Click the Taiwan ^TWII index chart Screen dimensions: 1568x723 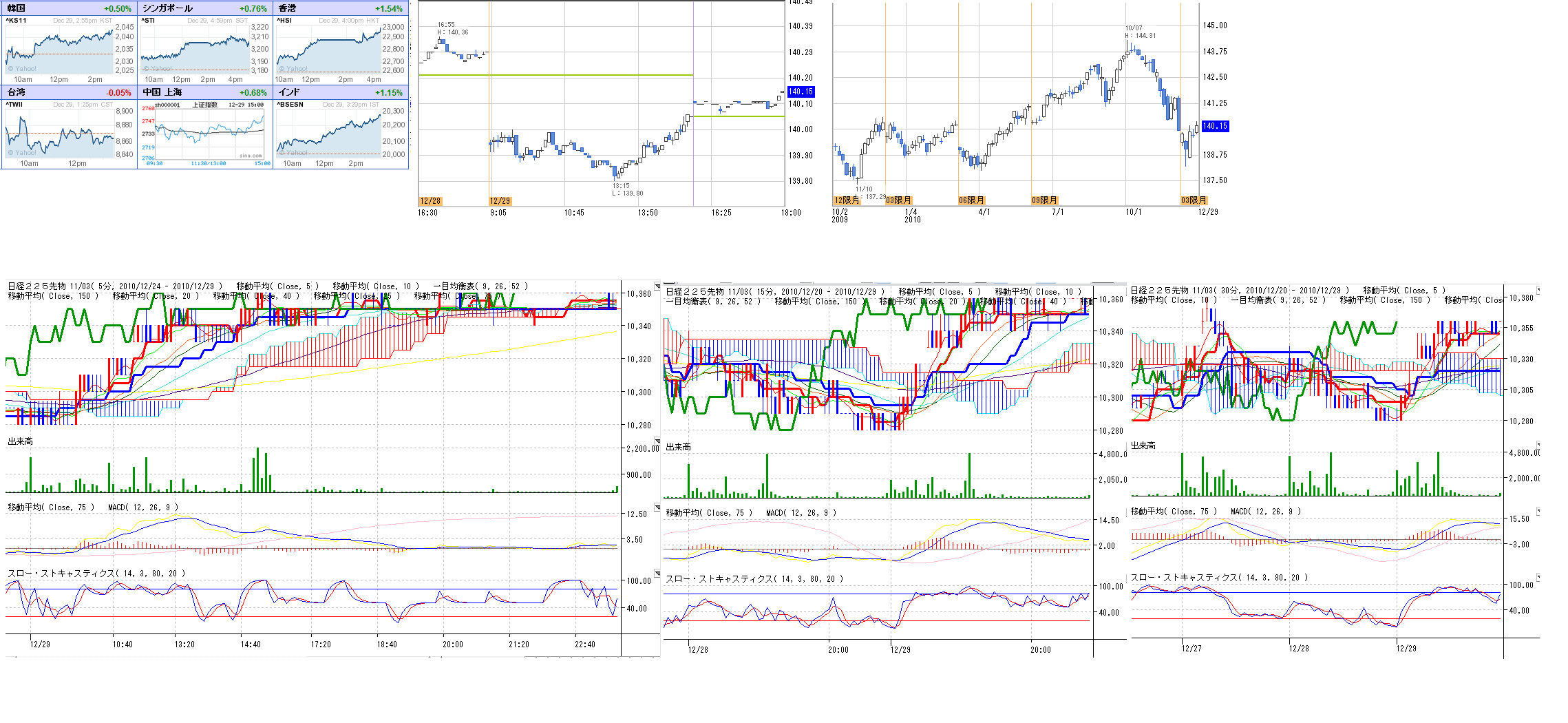tap(59, 133)
